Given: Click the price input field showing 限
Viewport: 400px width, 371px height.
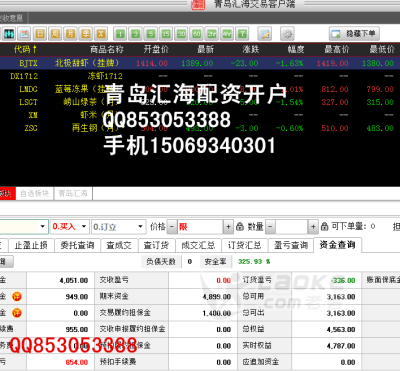Looking at the screenshot, I should (x=200, y=227).
